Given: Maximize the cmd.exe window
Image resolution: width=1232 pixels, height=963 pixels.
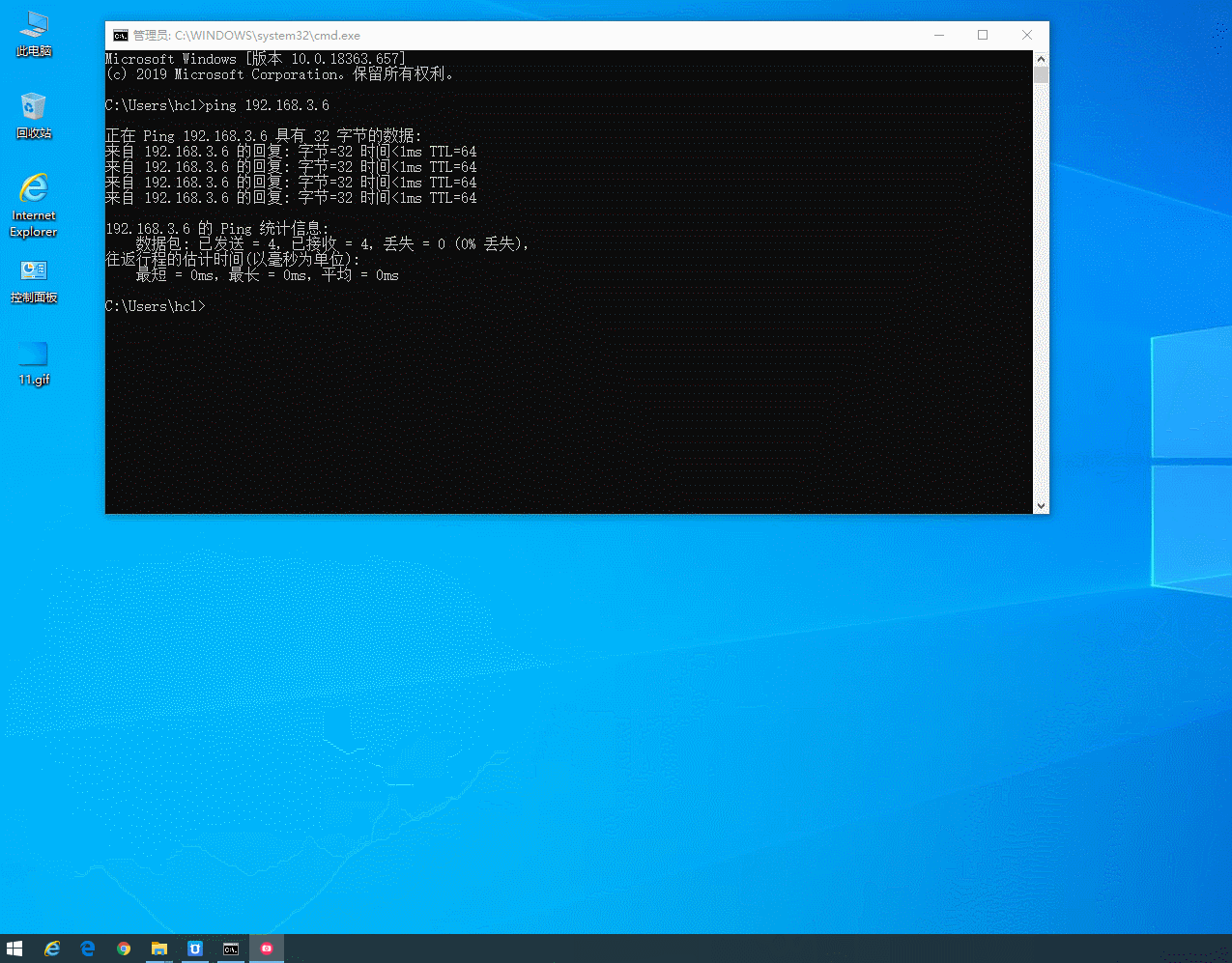Looking at the screenshot, I should 983,36.
